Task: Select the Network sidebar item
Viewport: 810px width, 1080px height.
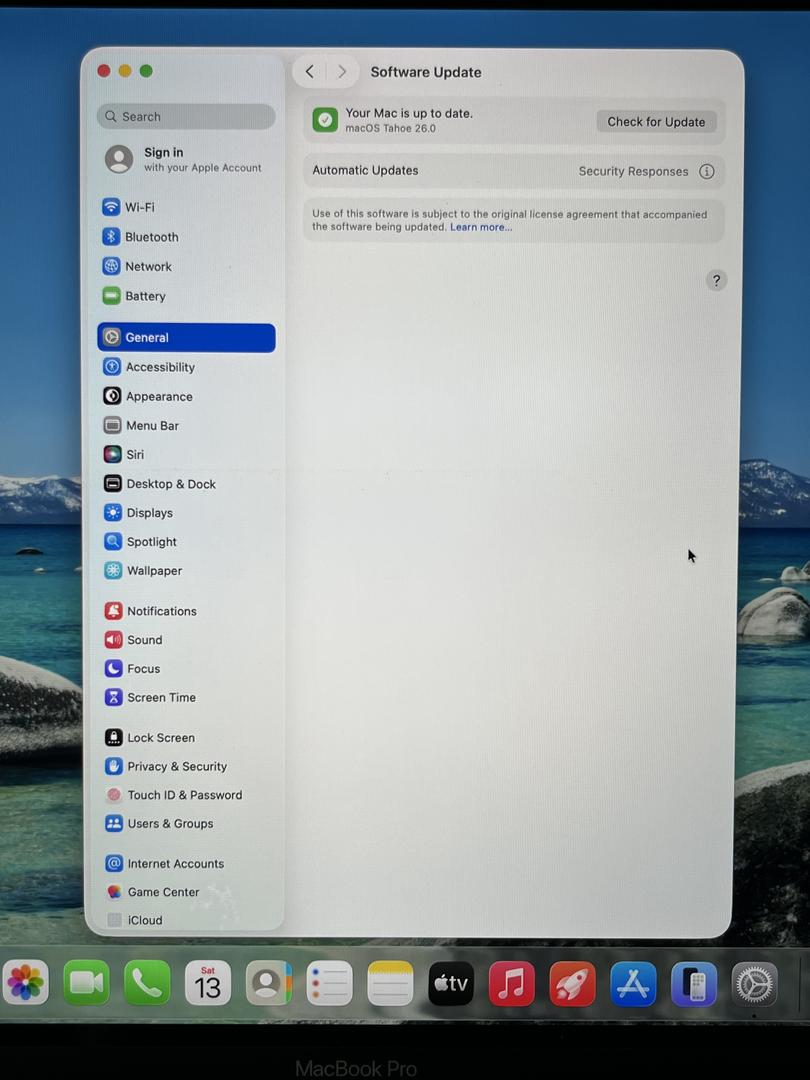Action: tap(186, 267)
